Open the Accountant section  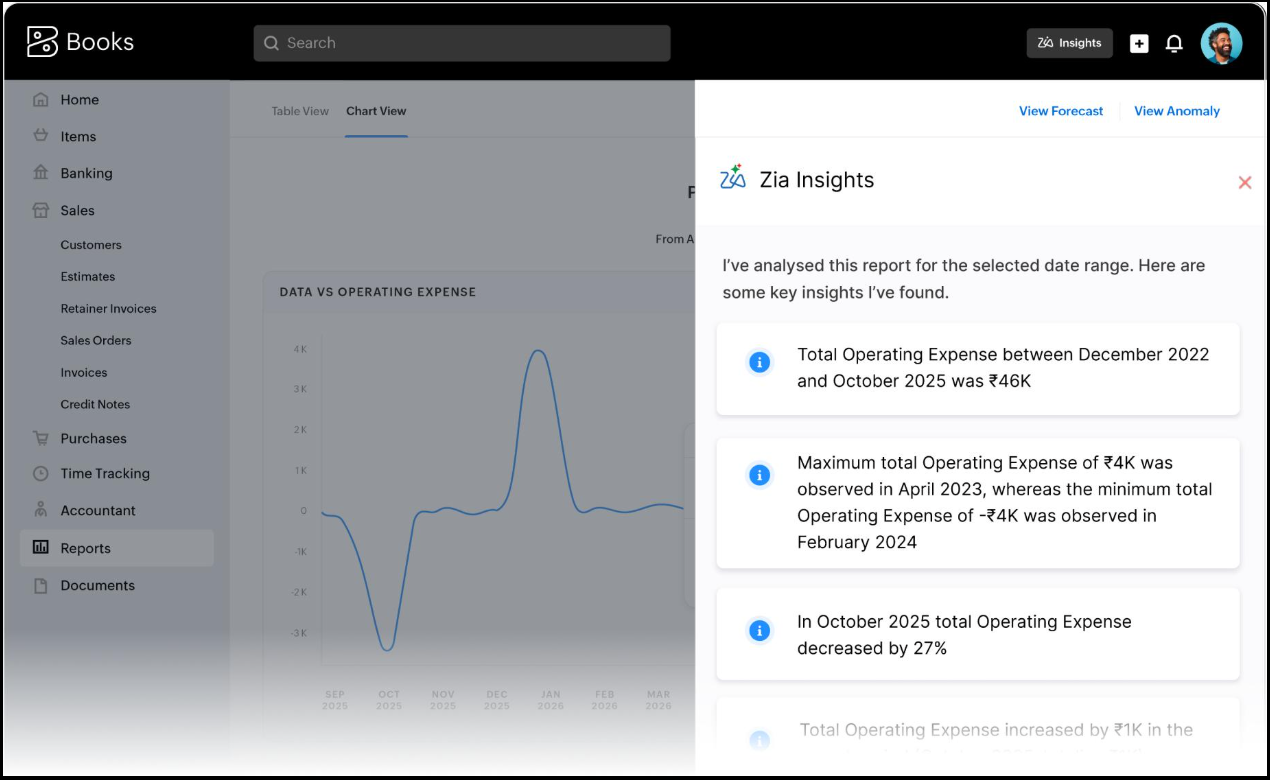coord(98,511)
